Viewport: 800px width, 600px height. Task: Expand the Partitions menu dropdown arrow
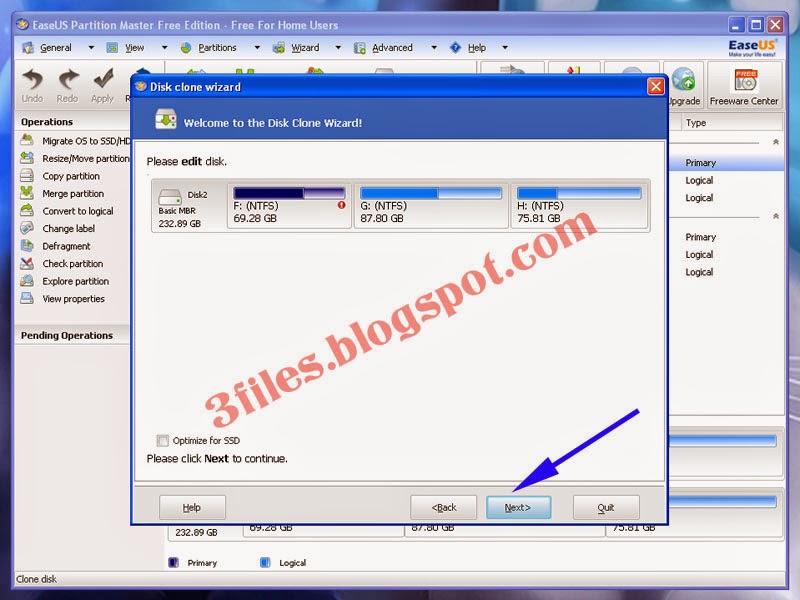click(257, 47)
